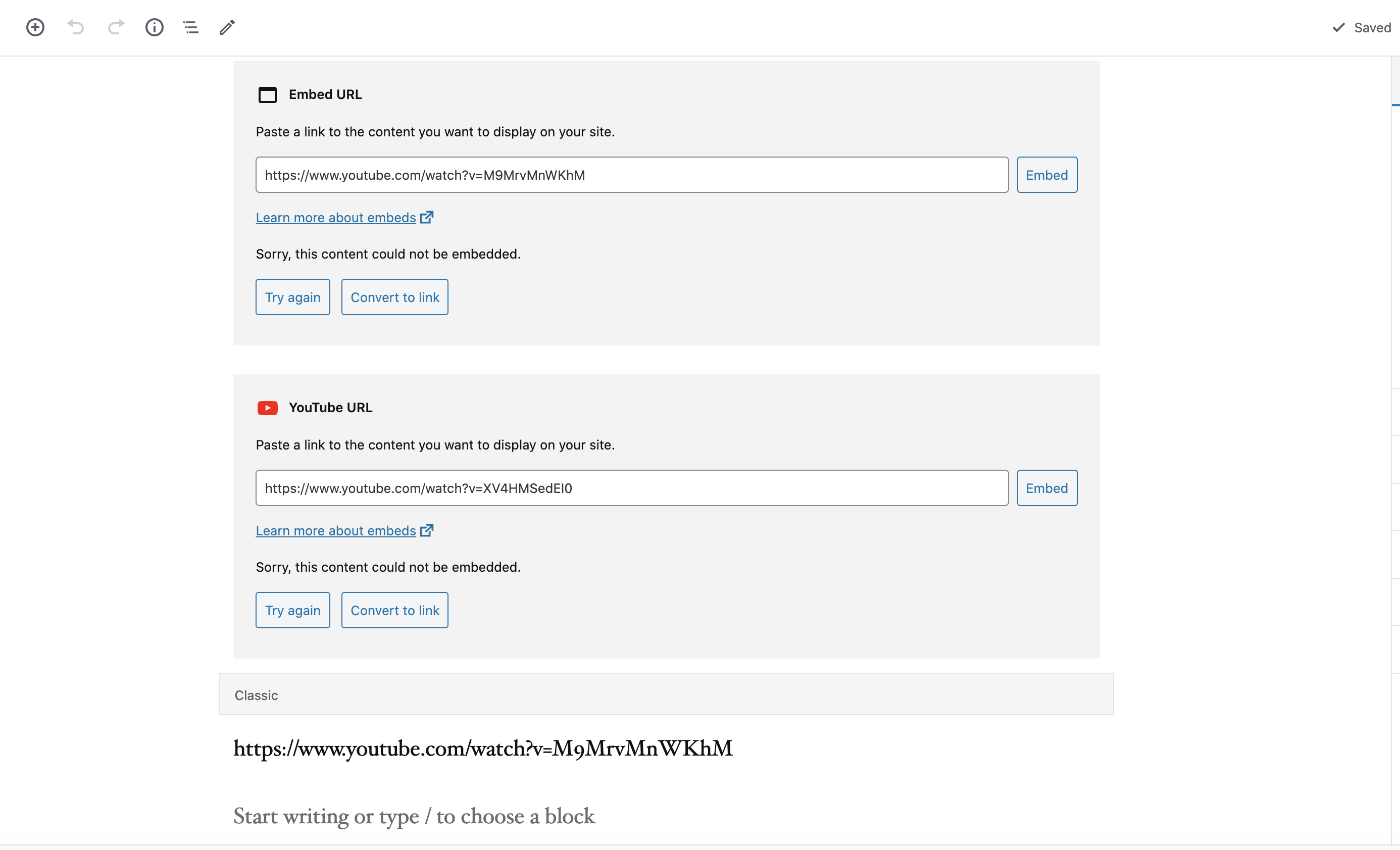Redo the last change
This screenshot has width=1400, height=850.
(x=116, y=27)
